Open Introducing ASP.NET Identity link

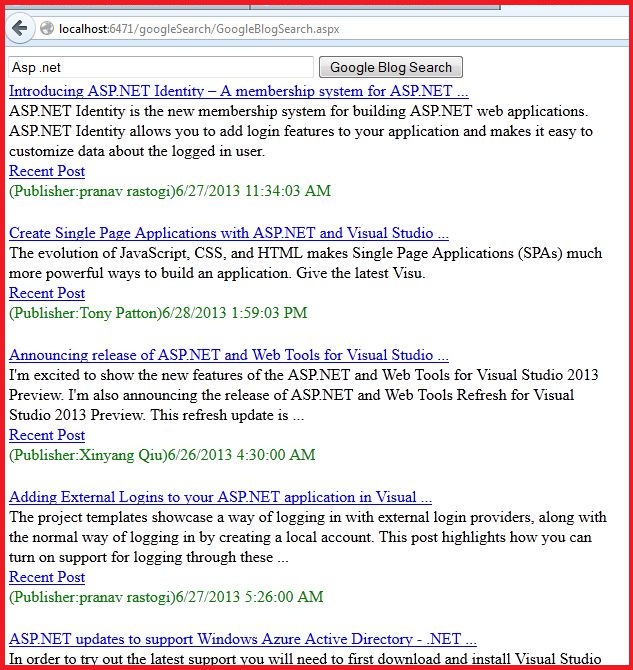tap(238, 91)
